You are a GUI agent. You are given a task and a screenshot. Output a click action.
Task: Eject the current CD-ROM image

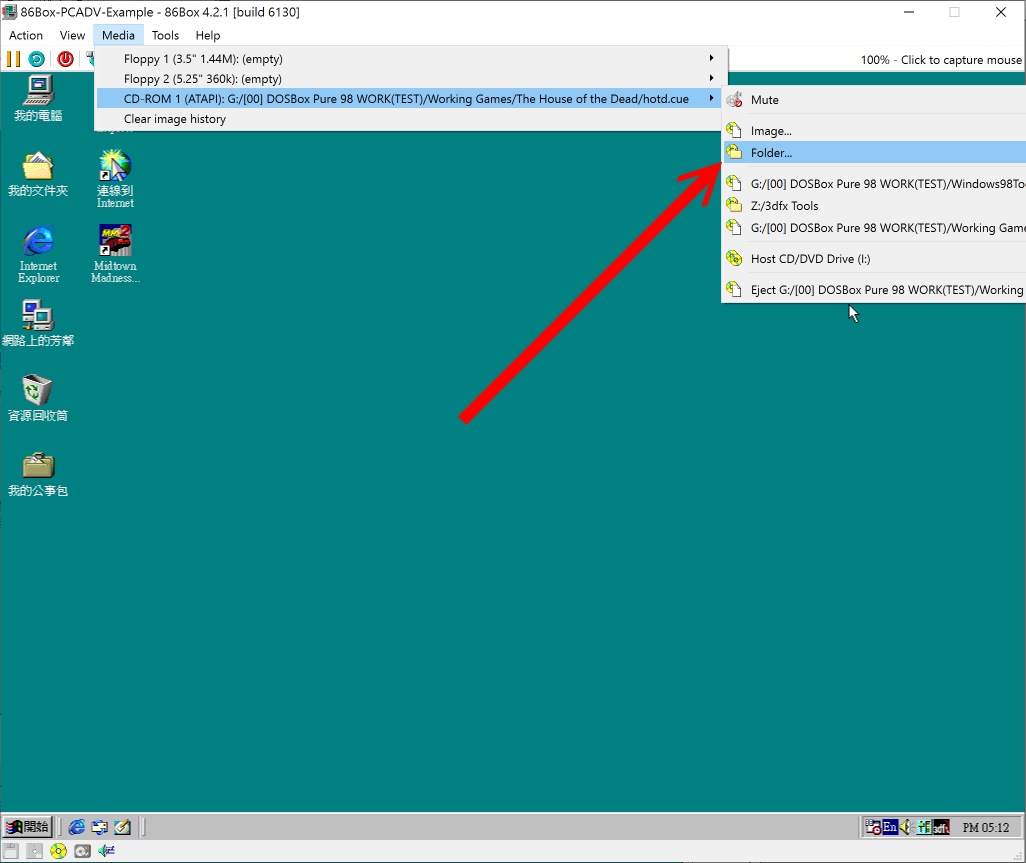point(874,290)
